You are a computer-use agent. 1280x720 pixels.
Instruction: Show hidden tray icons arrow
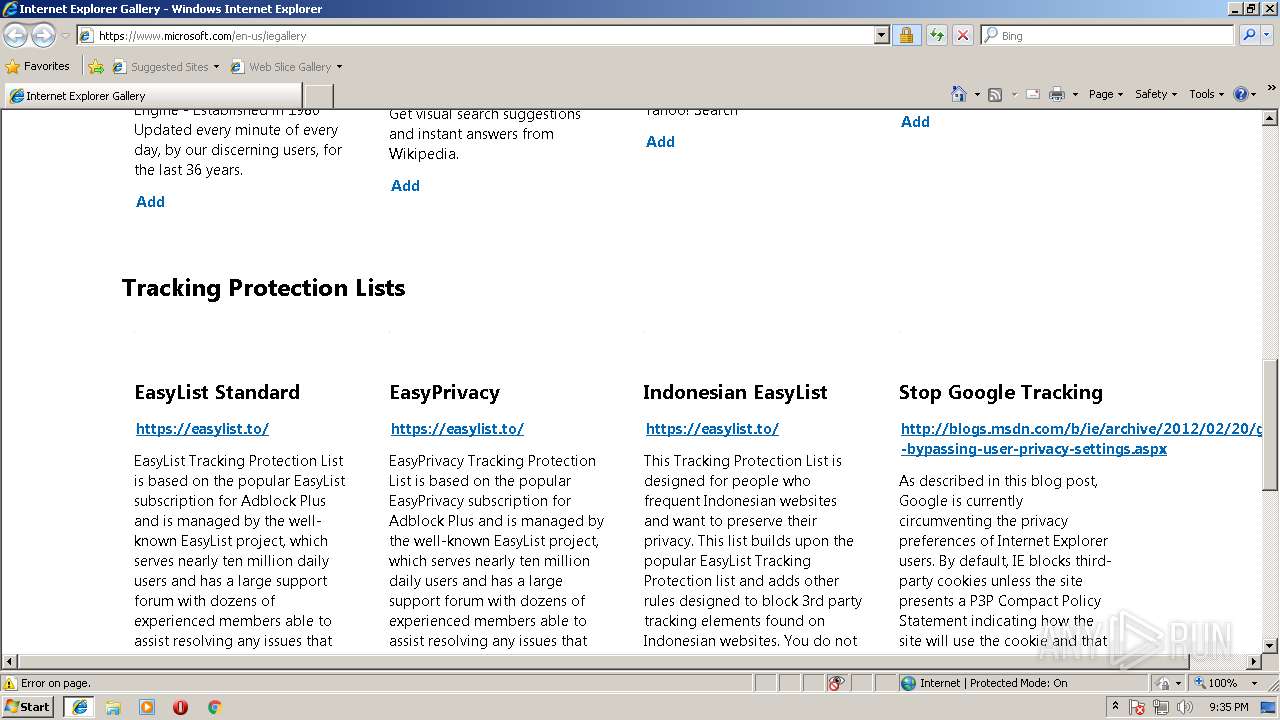click(x=1116, y=707)
